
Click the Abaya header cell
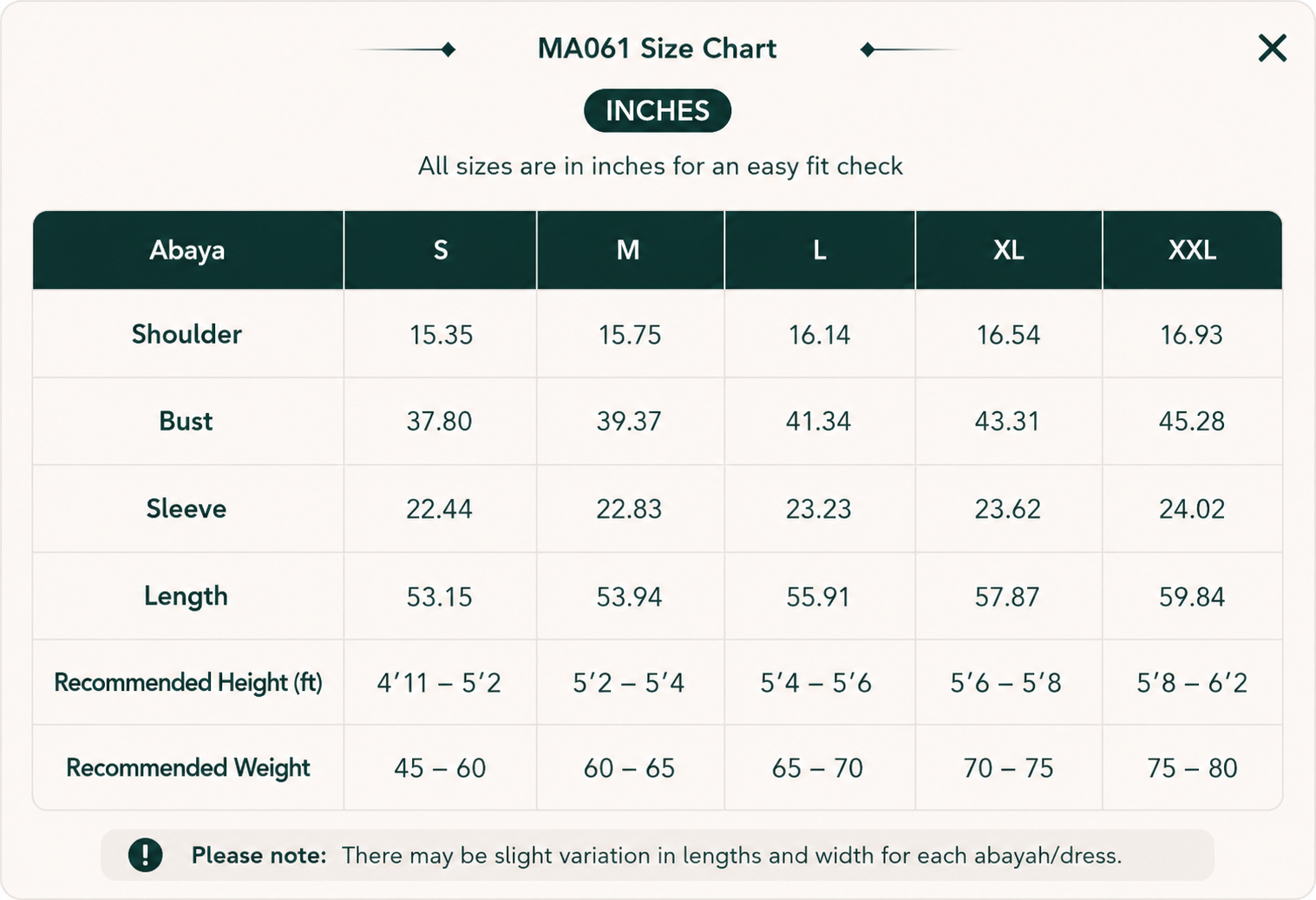pyautogui.click(x=187, y=250)
